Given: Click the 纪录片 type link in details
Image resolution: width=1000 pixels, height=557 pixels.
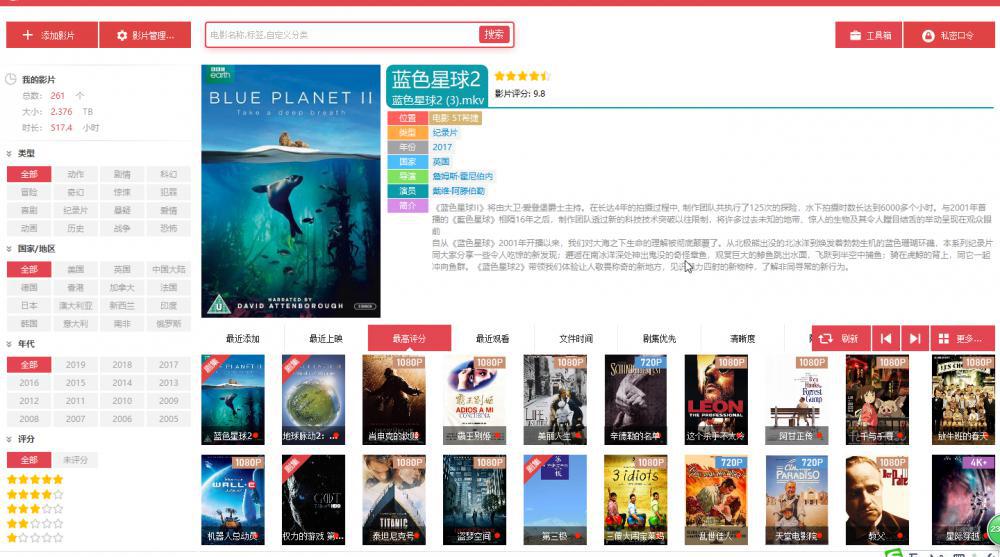Looking at the screenshot, I should pos(445,132).
